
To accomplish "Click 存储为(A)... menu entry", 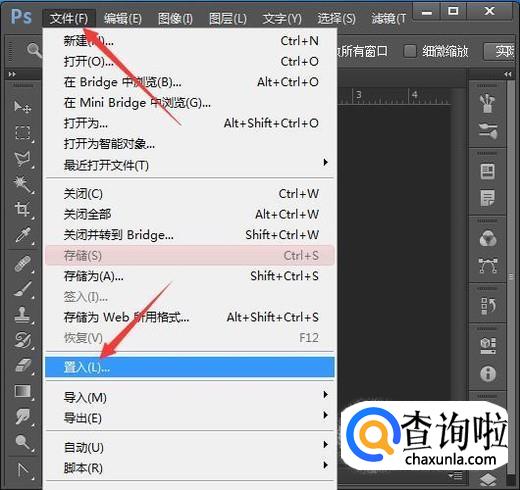I will pos(190,276).
